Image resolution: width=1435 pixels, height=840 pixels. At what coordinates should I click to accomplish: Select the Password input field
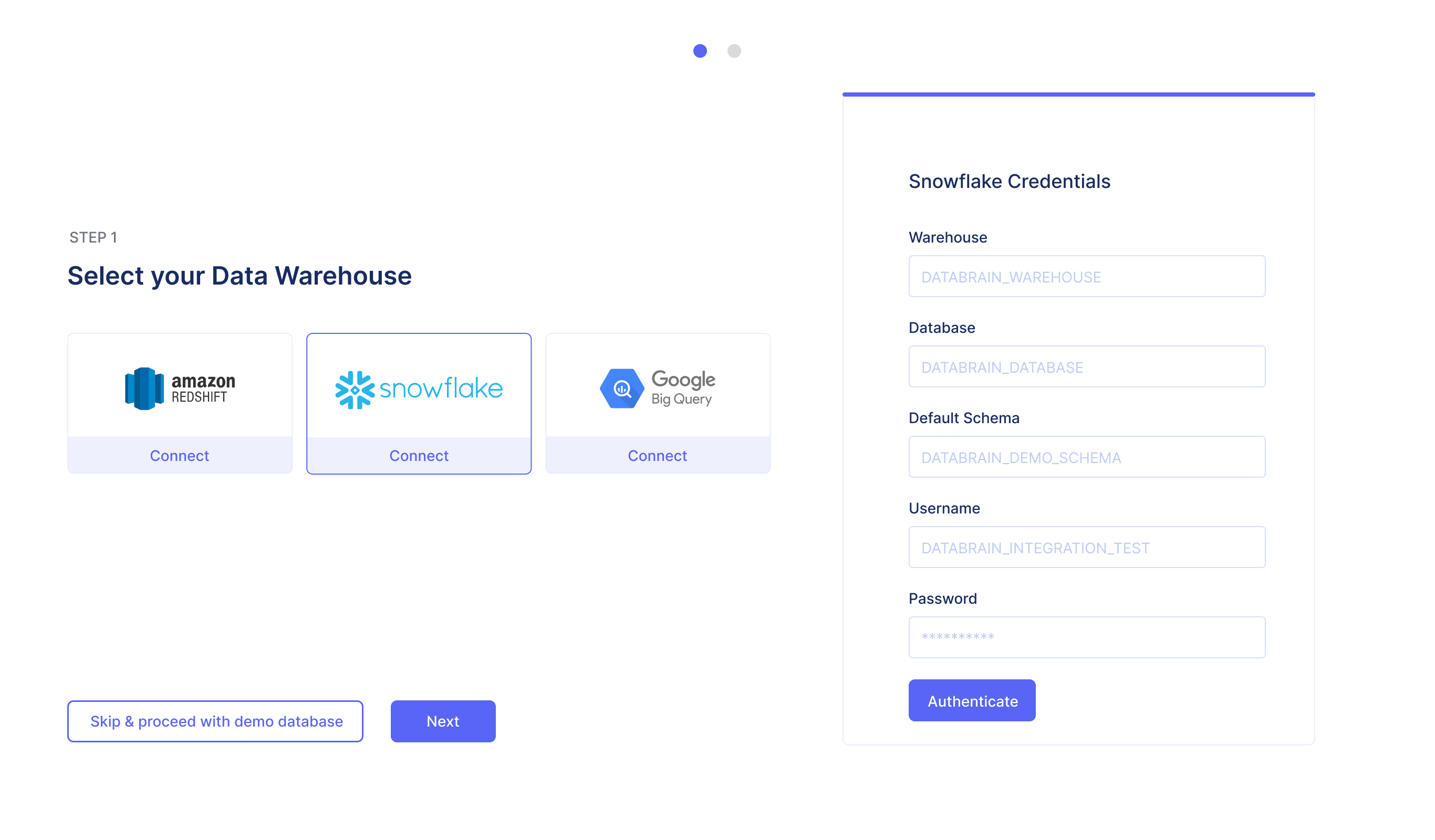pyautogui.click(x=1087, y=637)
